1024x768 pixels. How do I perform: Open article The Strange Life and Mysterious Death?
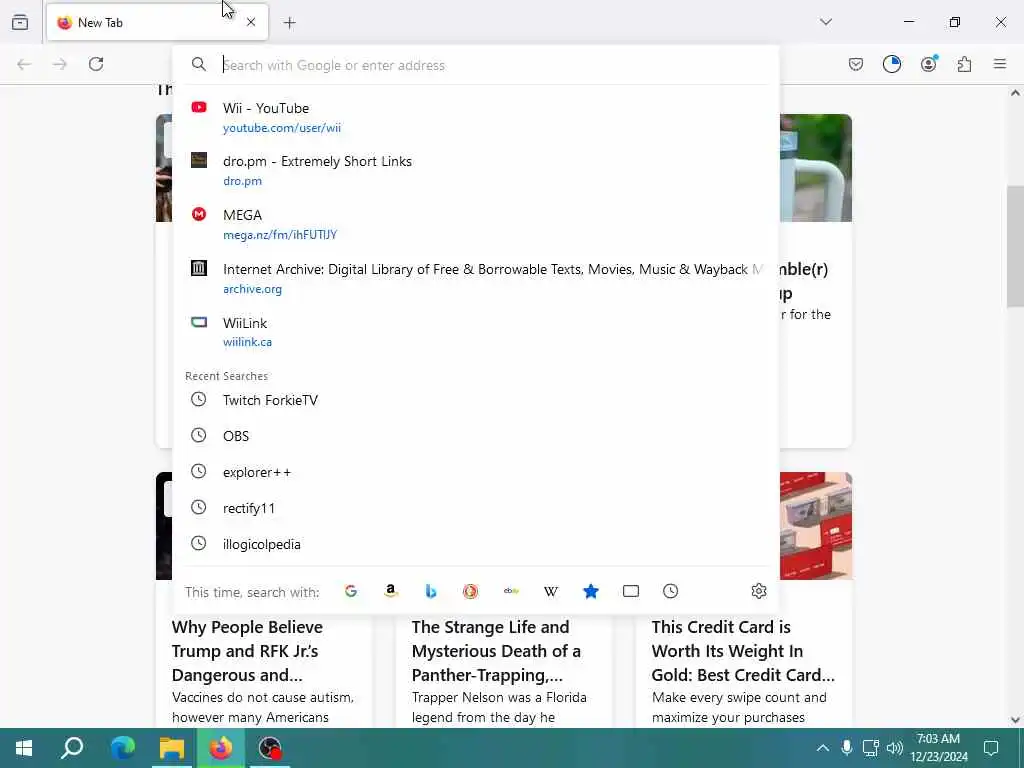(x=496, y=650)
